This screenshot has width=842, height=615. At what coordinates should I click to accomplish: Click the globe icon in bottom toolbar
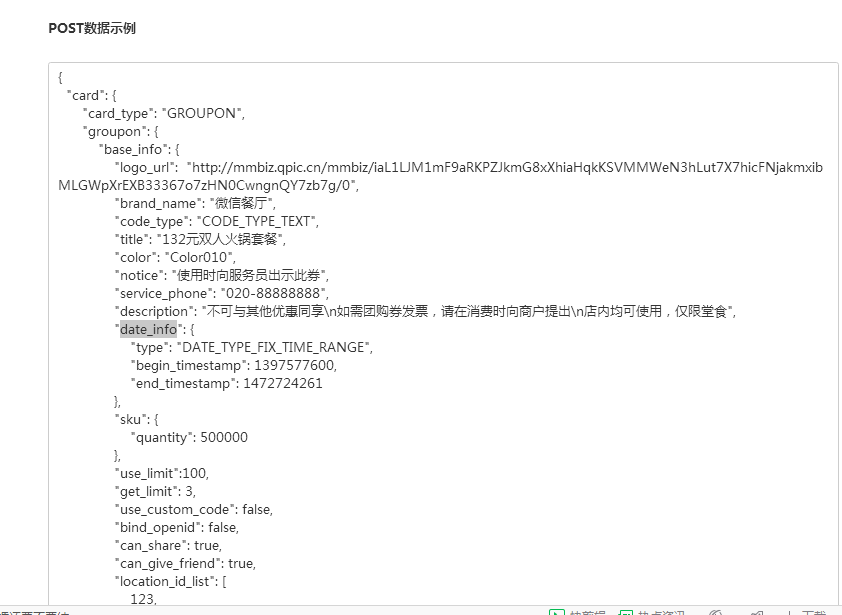tap(714, 611)
